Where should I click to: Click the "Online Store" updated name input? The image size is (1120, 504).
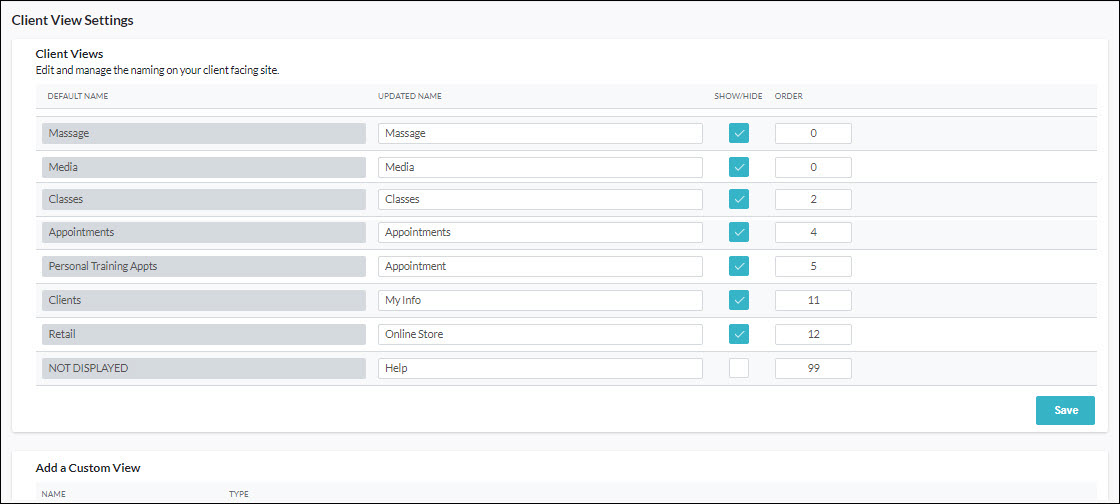[x=540, y=334]
